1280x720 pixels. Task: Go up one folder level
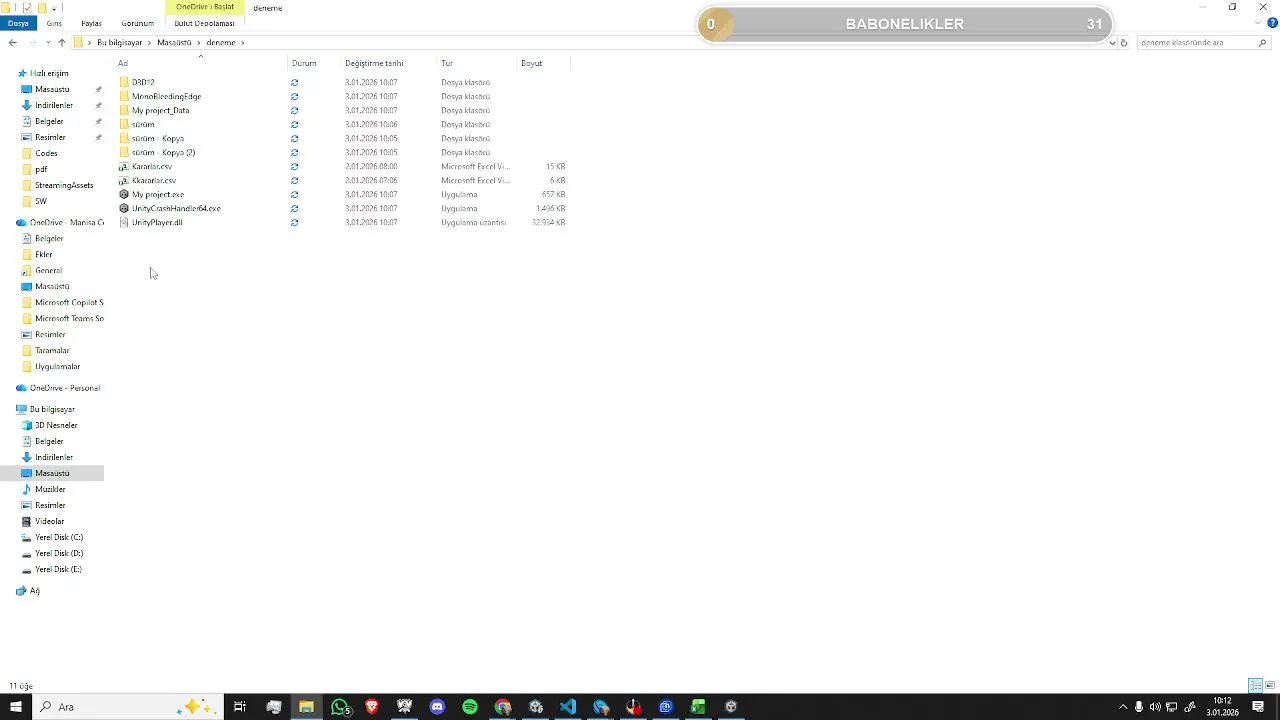[61, 43]
